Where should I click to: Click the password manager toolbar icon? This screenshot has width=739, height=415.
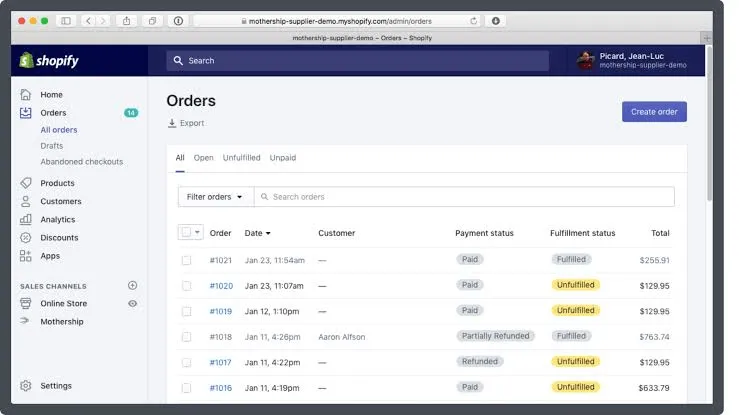click(178, 21)
